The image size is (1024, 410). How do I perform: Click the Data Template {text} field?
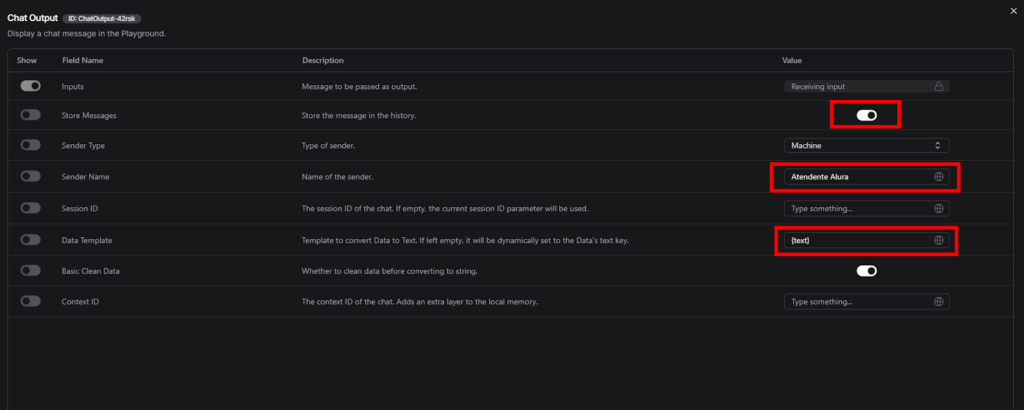tap(855, 240)
